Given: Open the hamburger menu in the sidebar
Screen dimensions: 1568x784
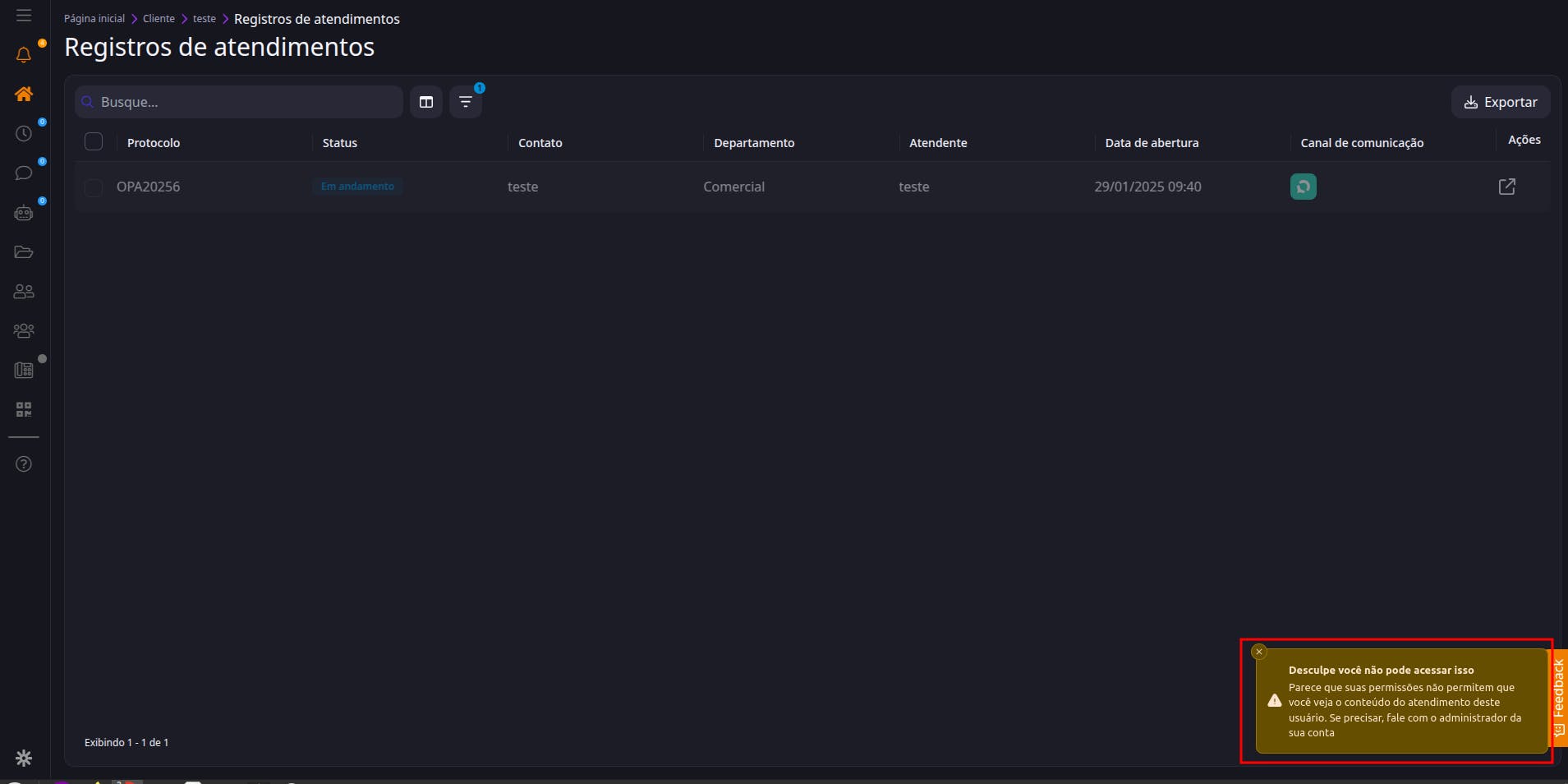Looking at the screenshot, I should (24, 16).
